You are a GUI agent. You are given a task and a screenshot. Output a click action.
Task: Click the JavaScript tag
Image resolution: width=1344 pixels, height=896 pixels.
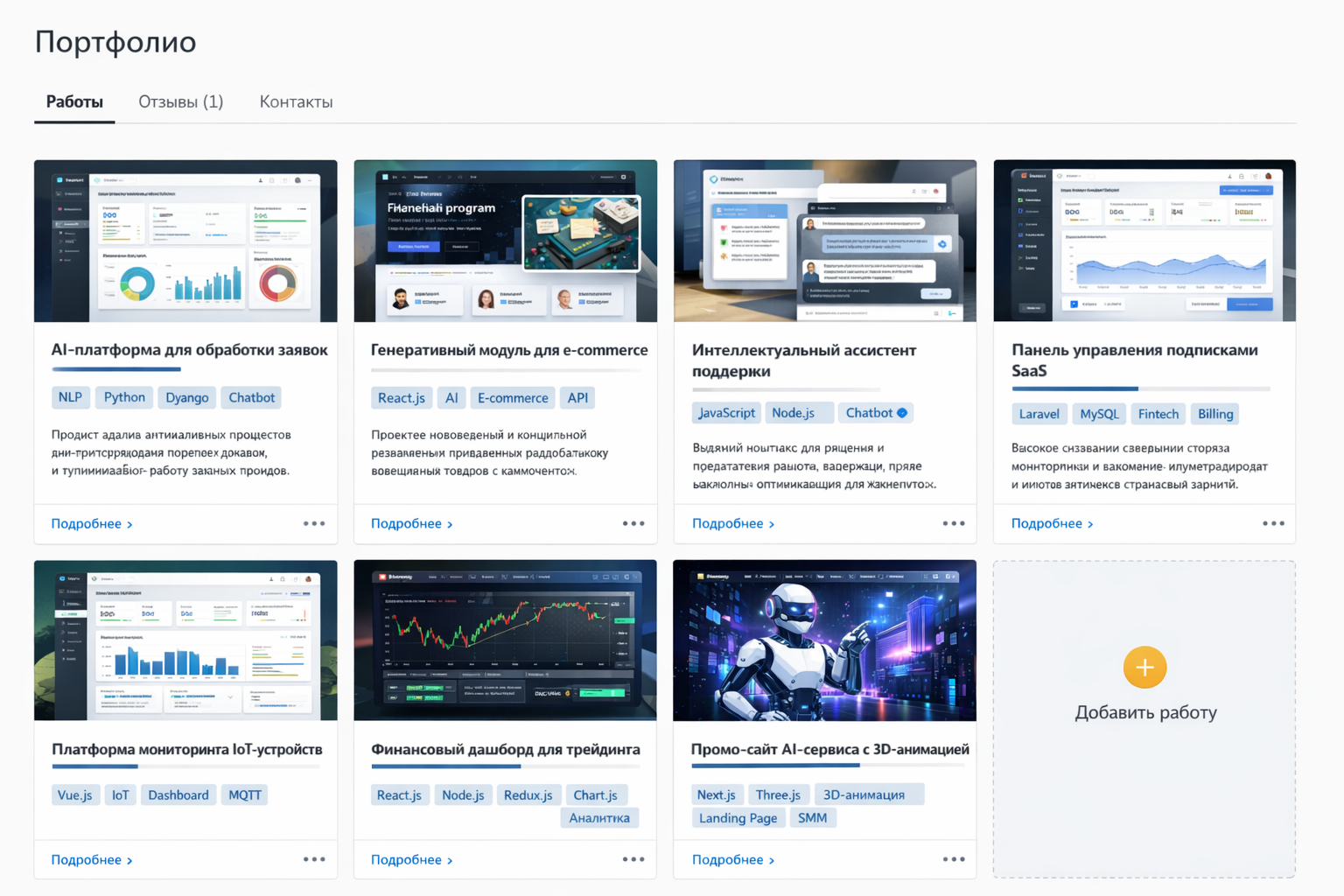[x=726, y=413]
